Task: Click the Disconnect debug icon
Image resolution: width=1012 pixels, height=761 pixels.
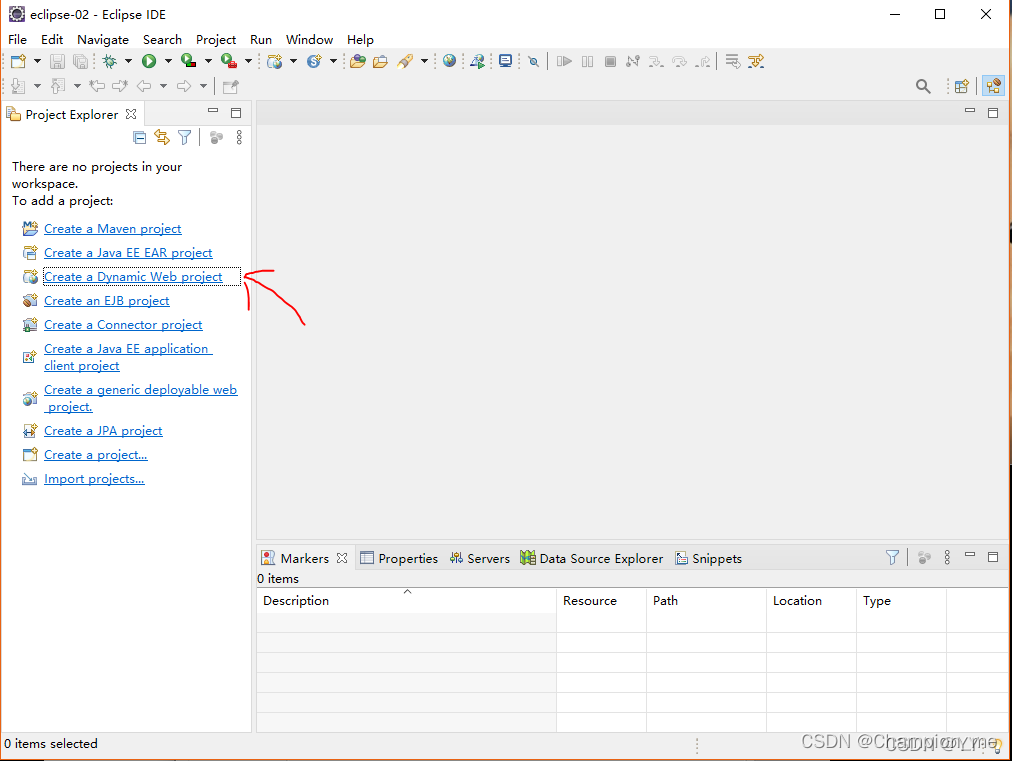Action: [633, 61]
